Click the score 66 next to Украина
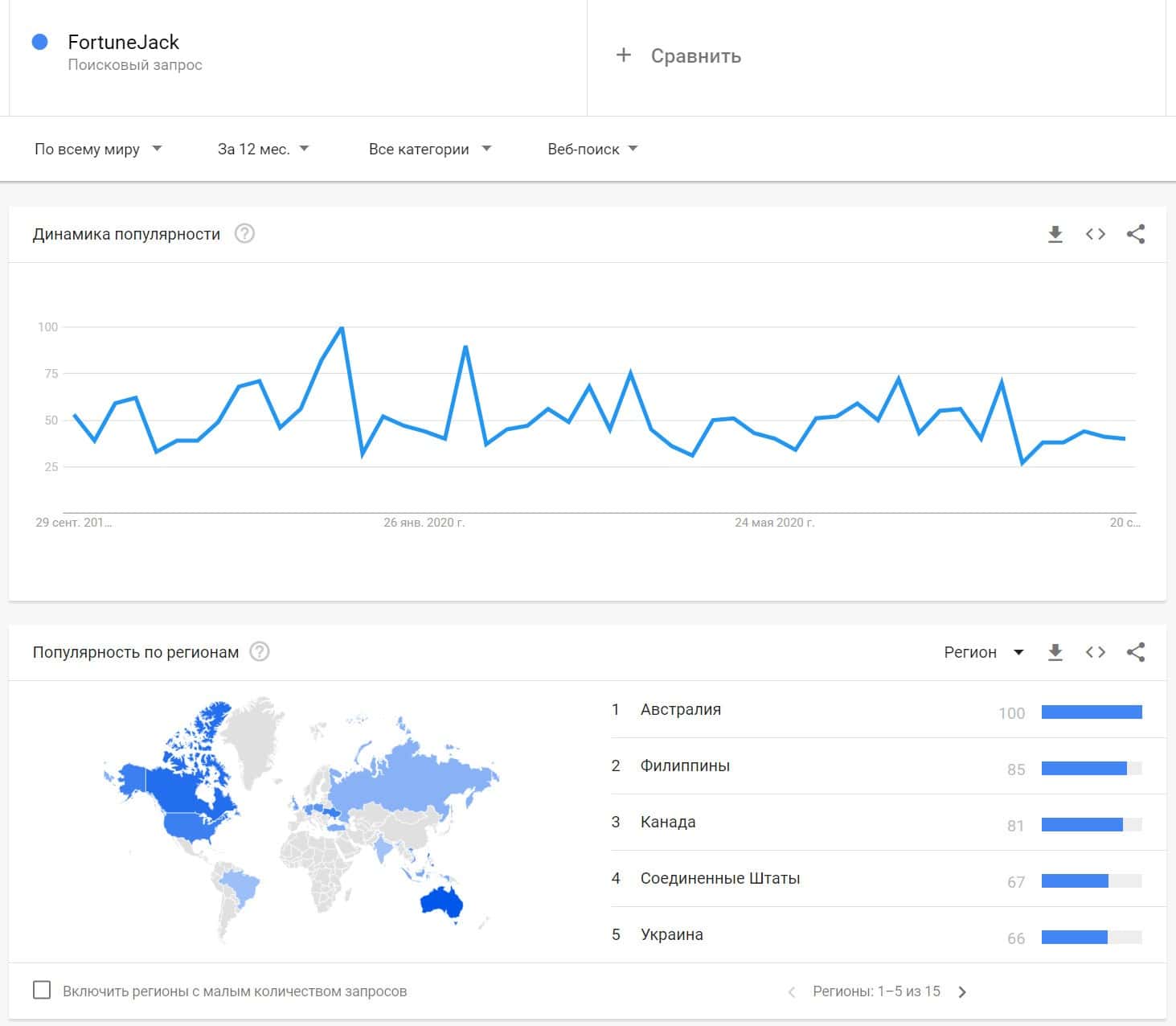 pyautogui.click(x=1016, y=938)
